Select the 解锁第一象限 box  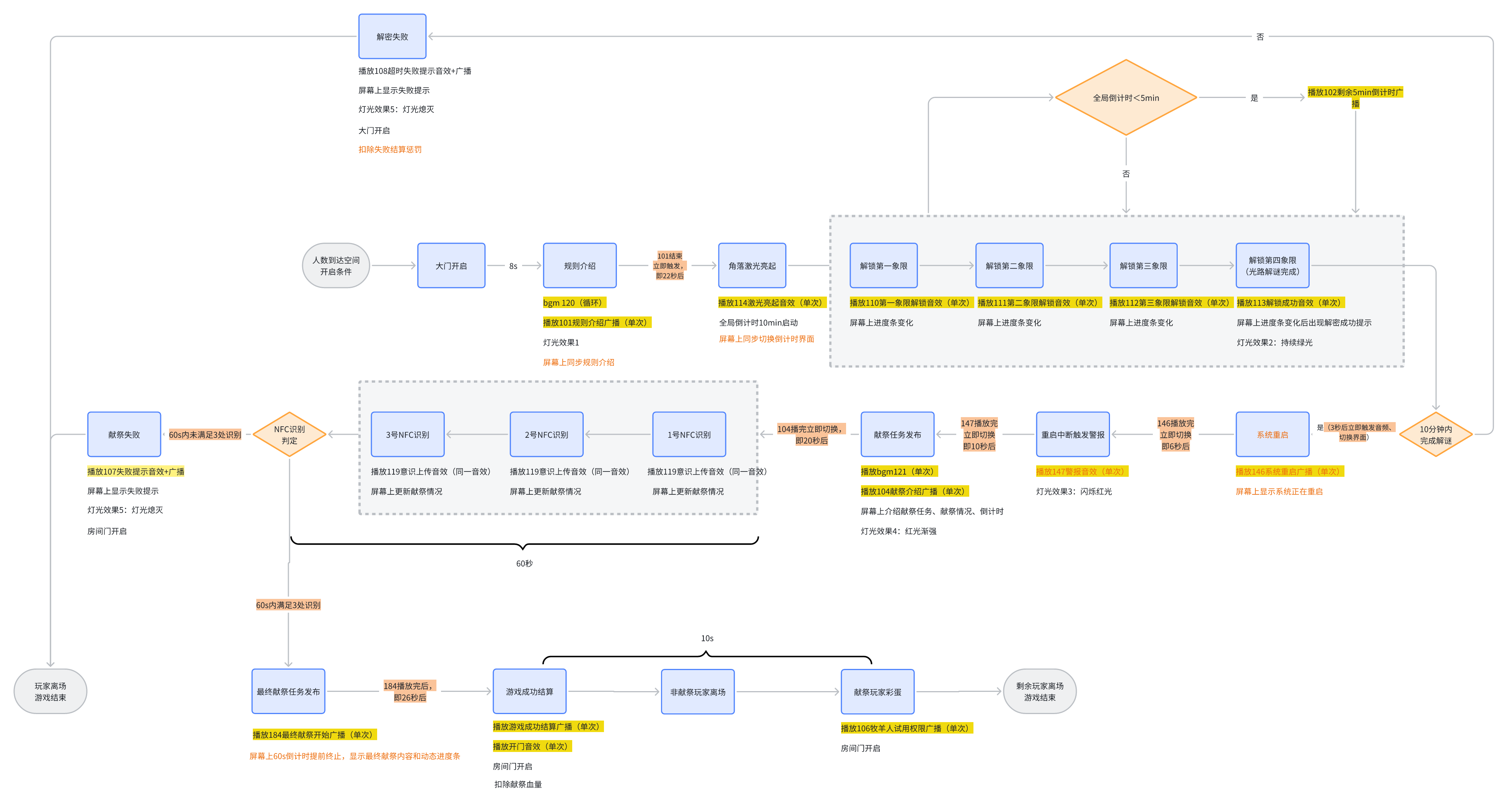883,266
